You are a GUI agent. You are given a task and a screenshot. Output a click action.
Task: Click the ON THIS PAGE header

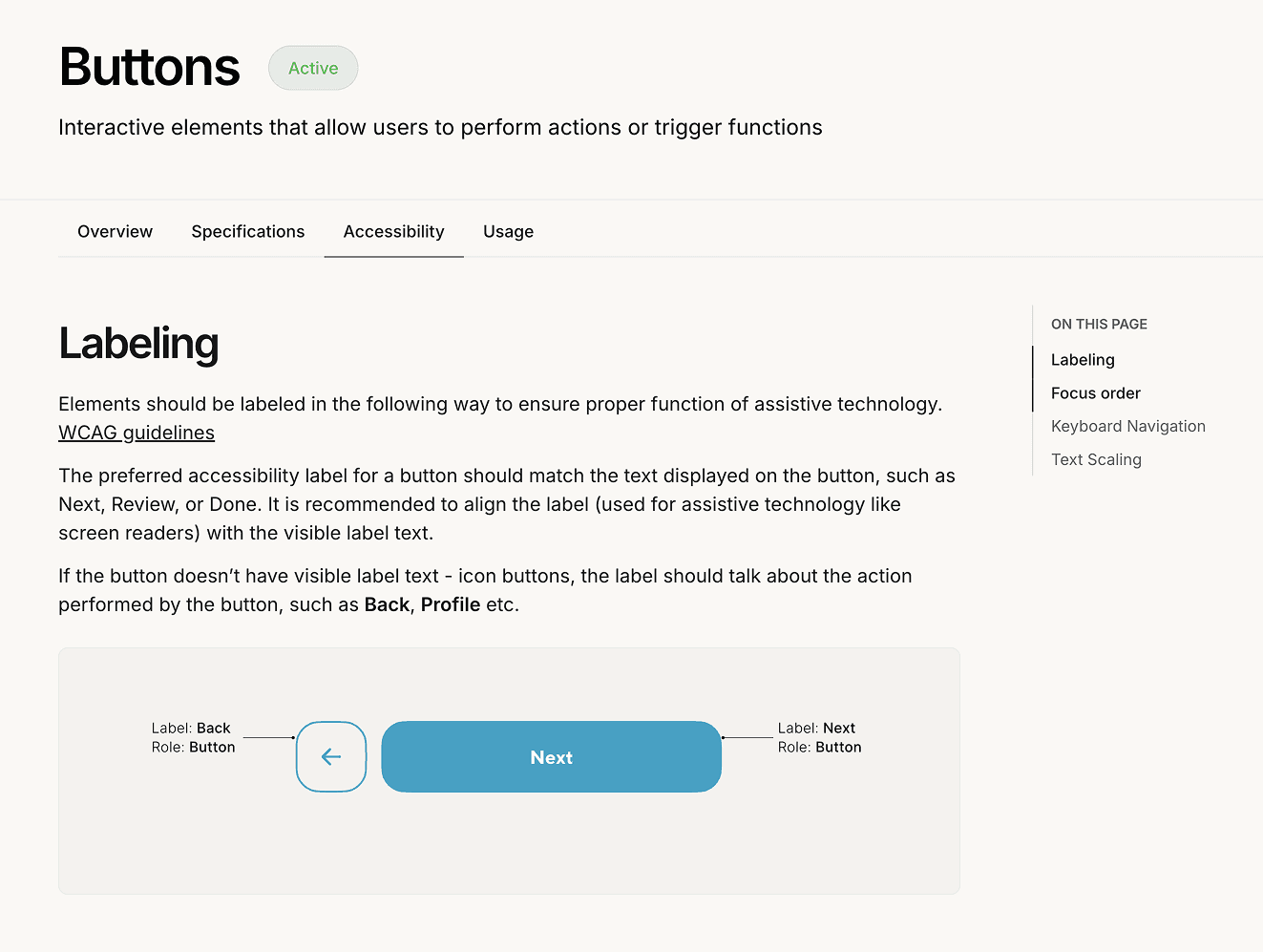(1099, 325)
